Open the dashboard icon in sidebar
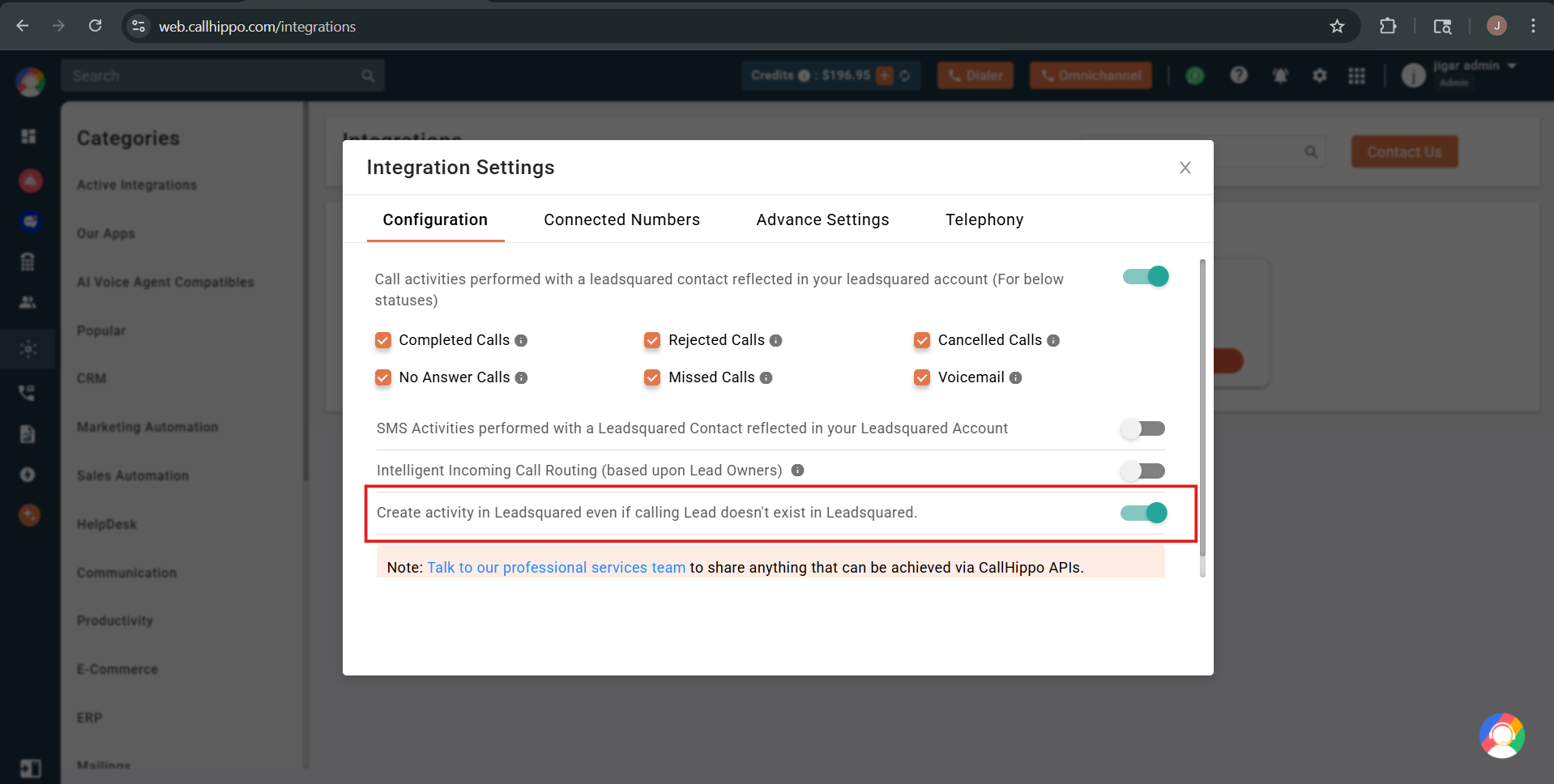 [x=28, y=135]
